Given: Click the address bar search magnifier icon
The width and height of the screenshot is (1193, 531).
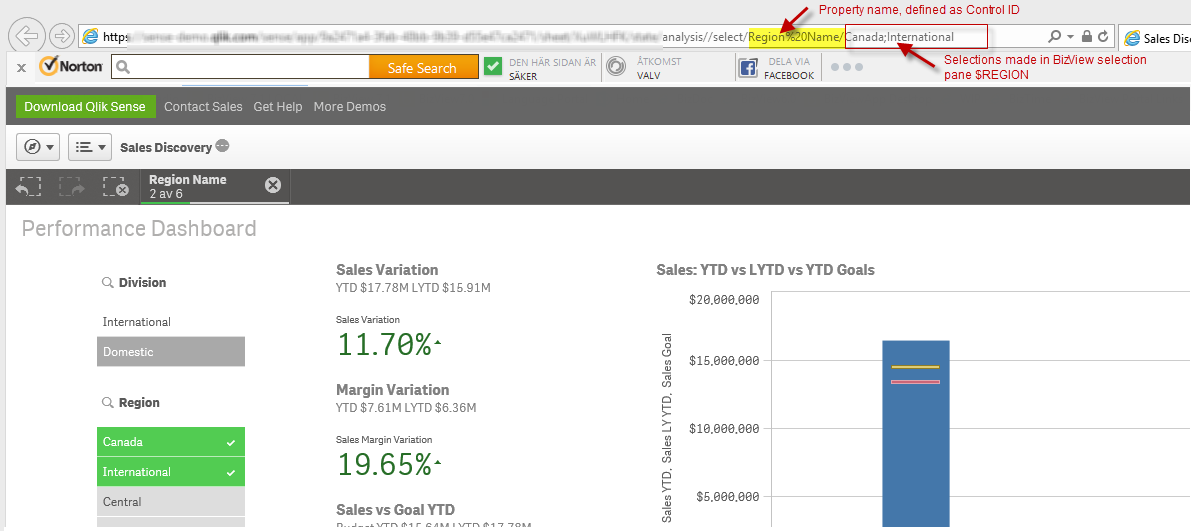Looking at the screenshot, I should 1055,37.
